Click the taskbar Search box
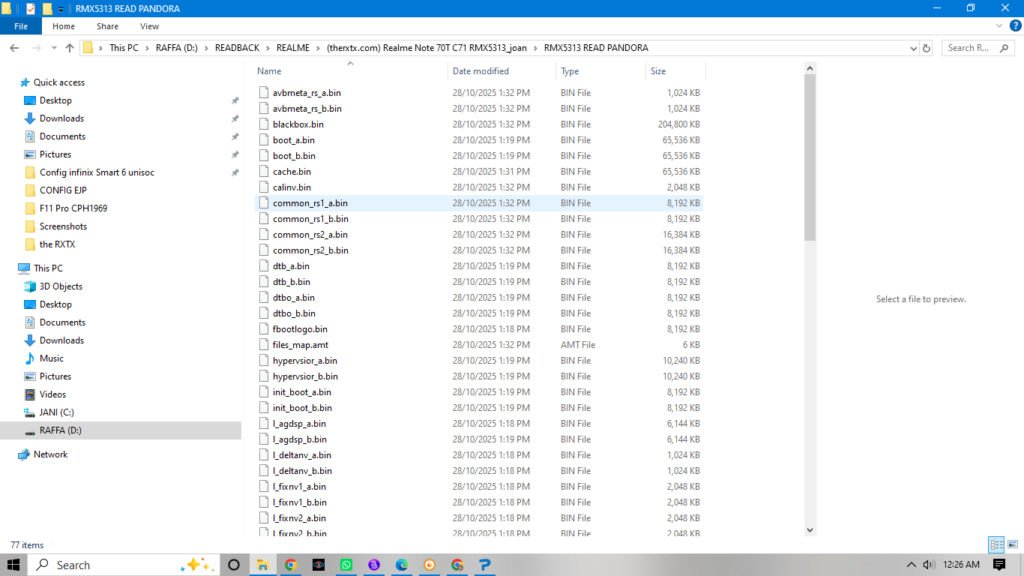Viewport: 1024px width, 576px height. click(x=123, y=565)
